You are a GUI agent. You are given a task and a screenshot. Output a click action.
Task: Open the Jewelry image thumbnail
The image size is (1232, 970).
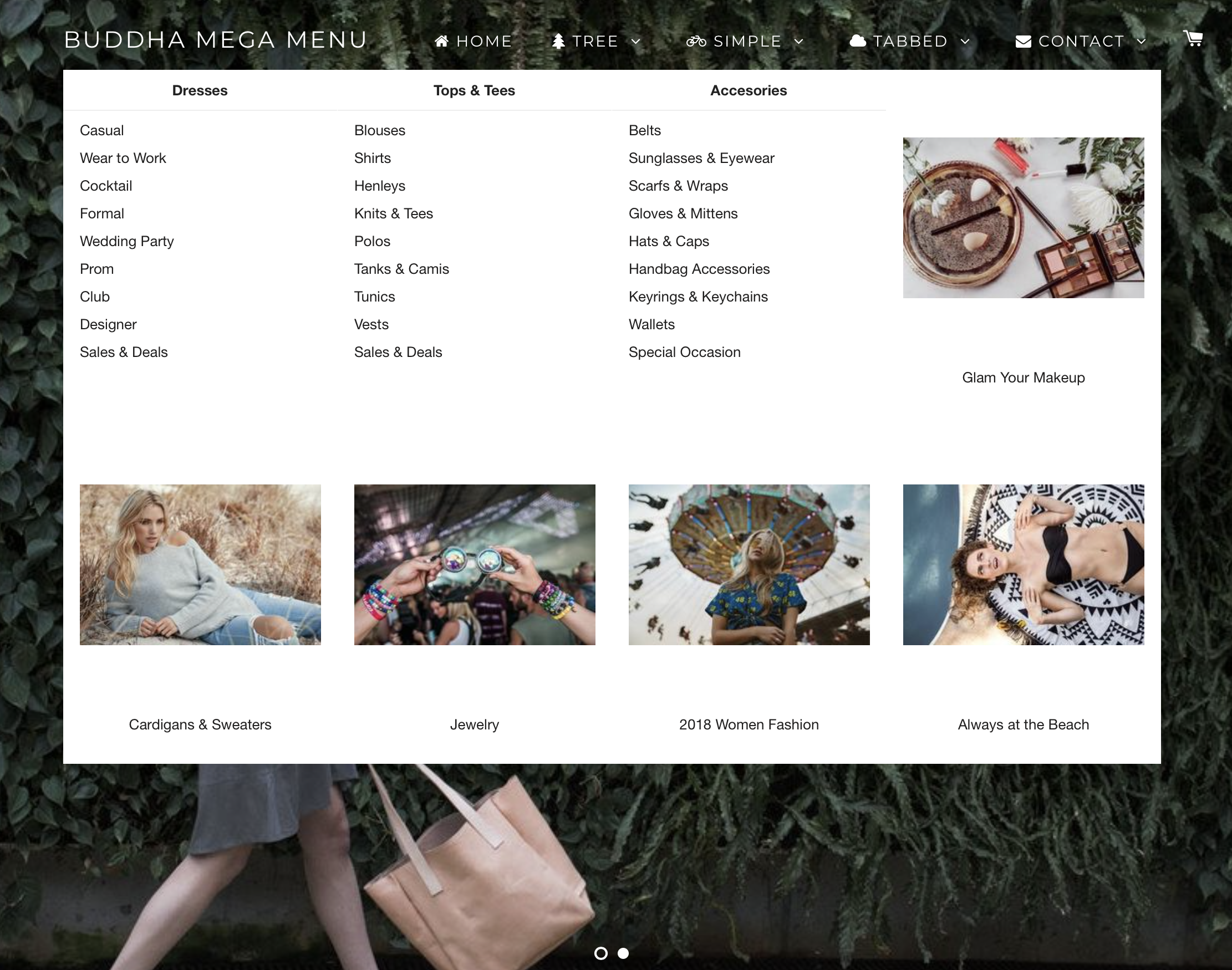[x=474, y=565]
